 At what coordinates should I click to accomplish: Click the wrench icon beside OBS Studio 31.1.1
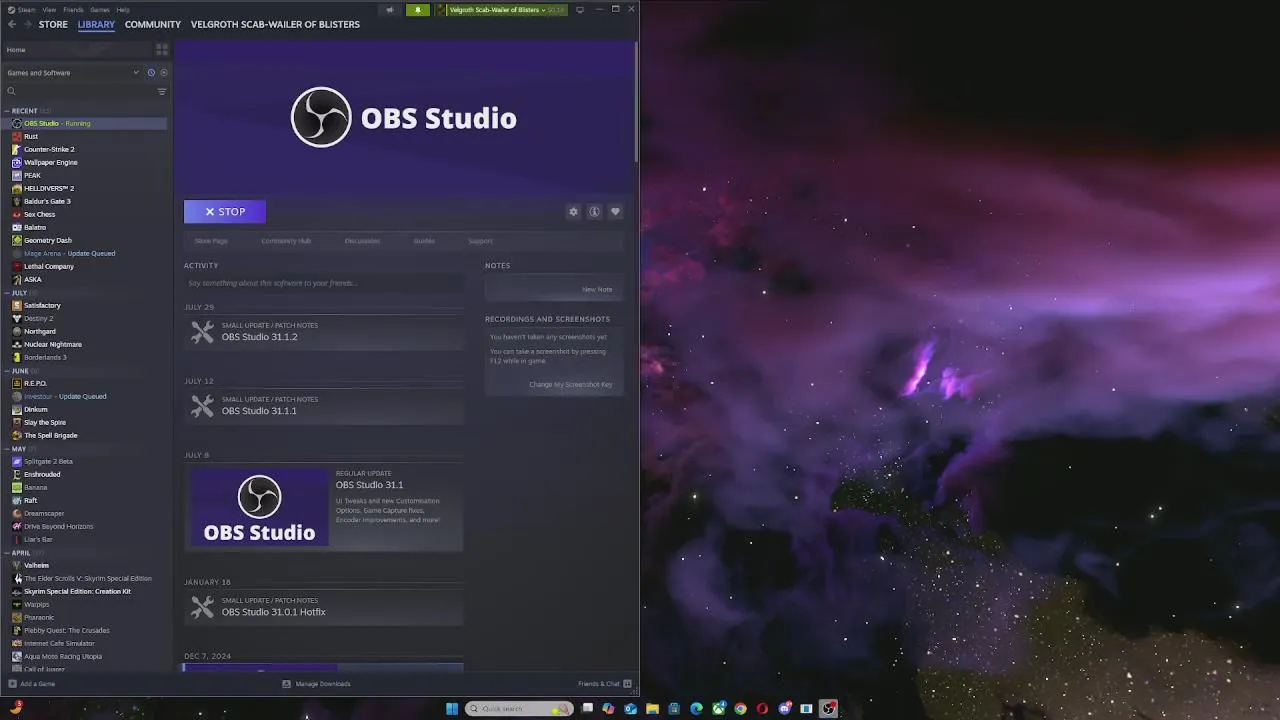click(202, 406)
